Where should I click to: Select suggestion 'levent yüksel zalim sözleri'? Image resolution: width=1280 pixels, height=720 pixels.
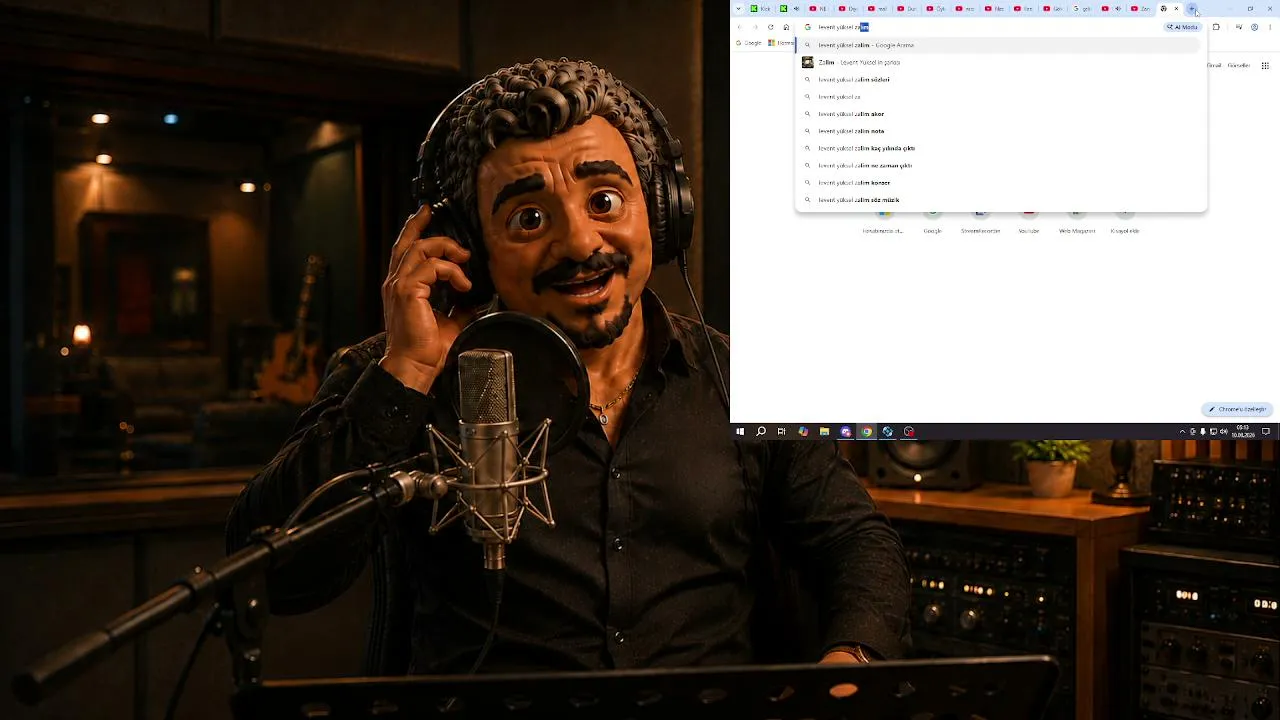1001,79
